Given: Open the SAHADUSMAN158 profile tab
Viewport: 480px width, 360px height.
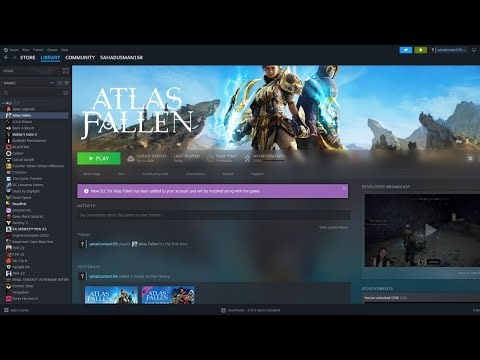Looking at the screenshot, I should pos(121,58).
